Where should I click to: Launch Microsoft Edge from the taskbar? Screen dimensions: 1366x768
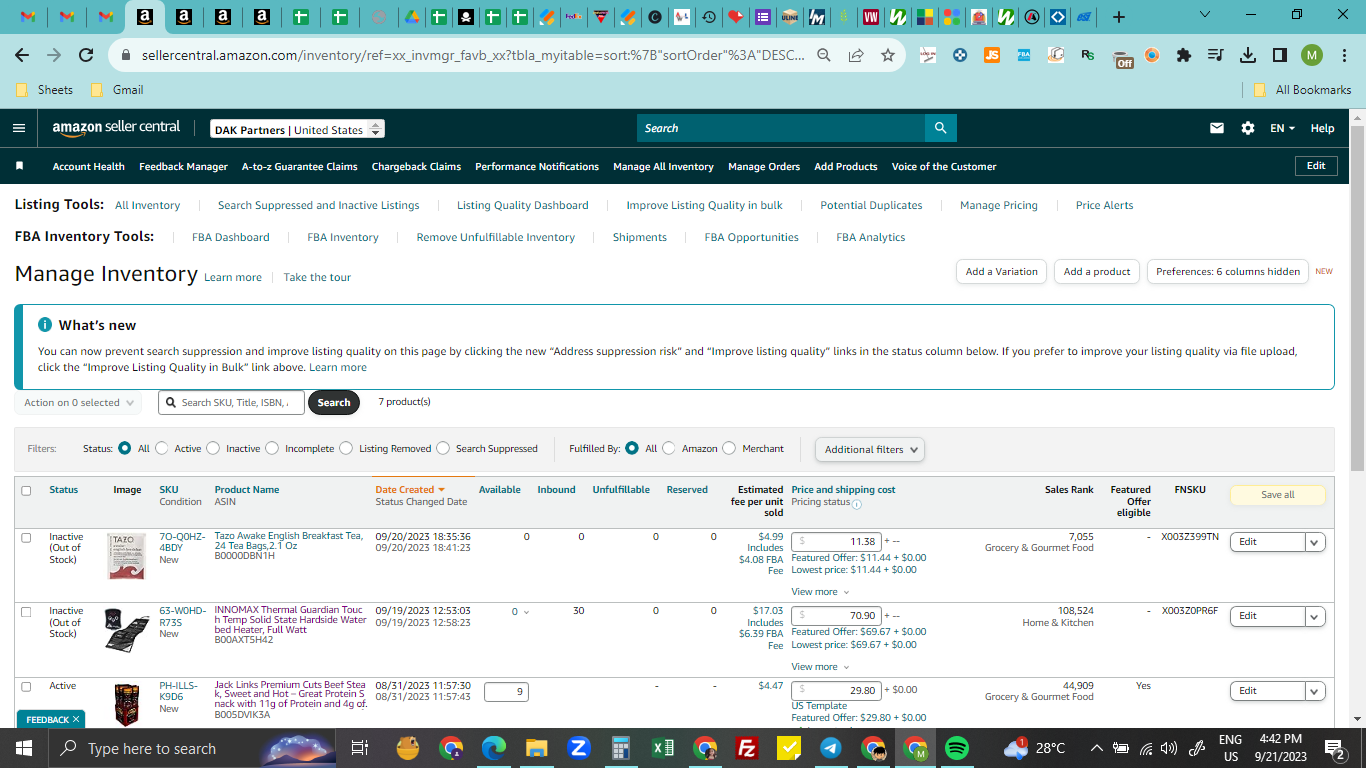pos(494,748)
